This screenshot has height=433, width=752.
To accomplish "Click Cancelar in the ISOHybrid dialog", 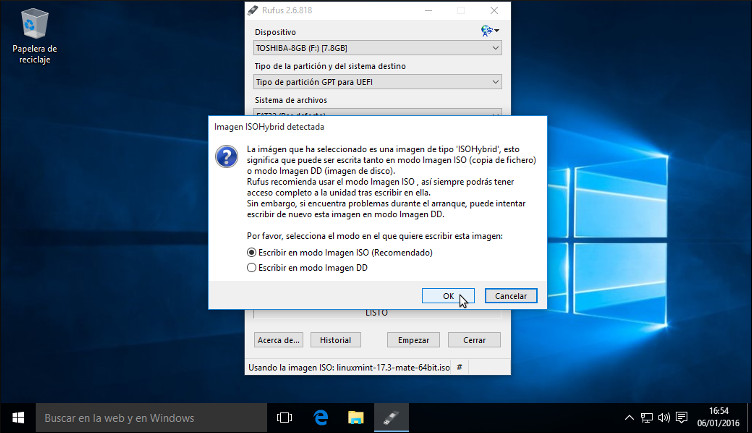I will 511,296.
